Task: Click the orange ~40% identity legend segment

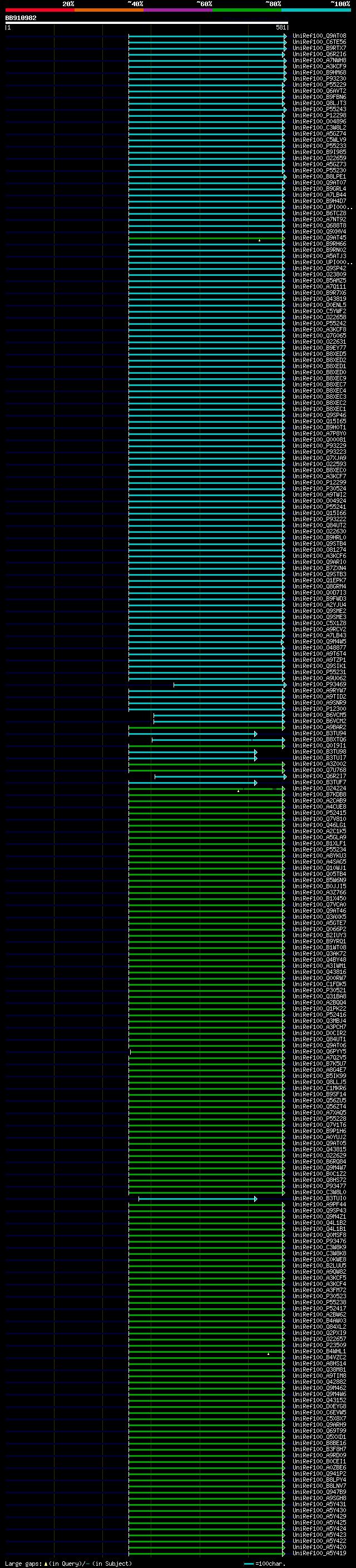Action: click(x=109, y=10)
